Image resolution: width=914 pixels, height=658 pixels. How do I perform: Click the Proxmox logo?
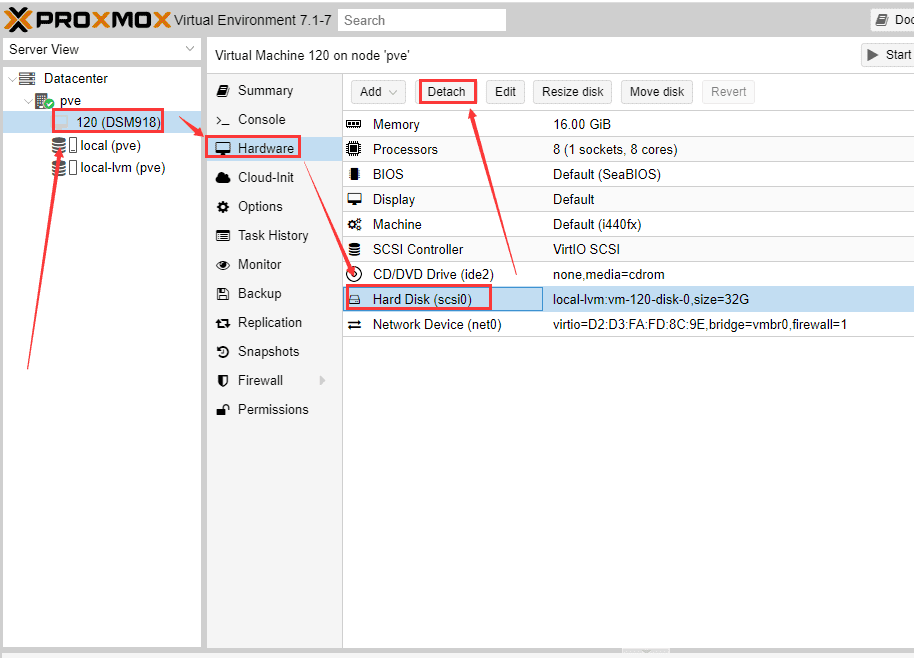pos(87,20)
